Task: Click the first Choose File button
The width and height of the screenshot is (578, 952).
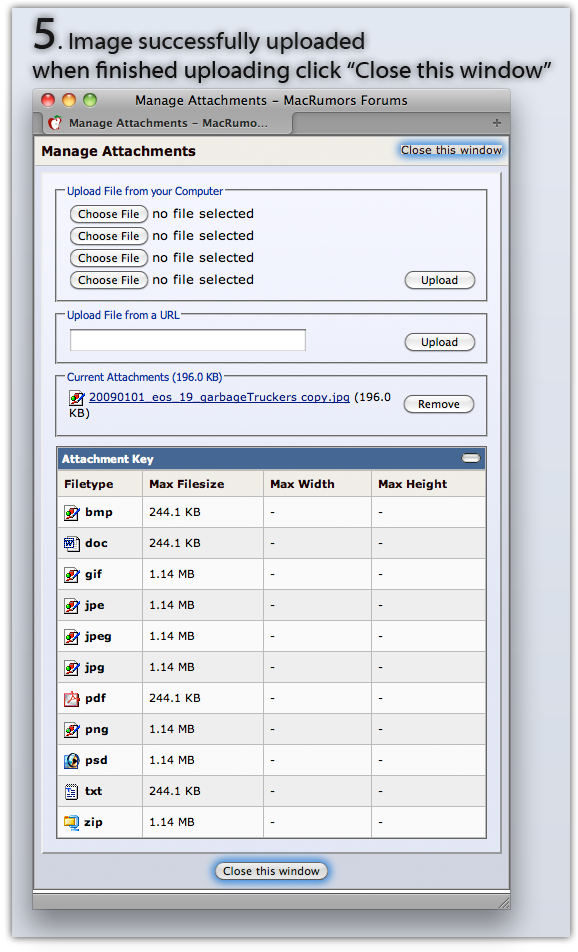Action: (109, 214)
